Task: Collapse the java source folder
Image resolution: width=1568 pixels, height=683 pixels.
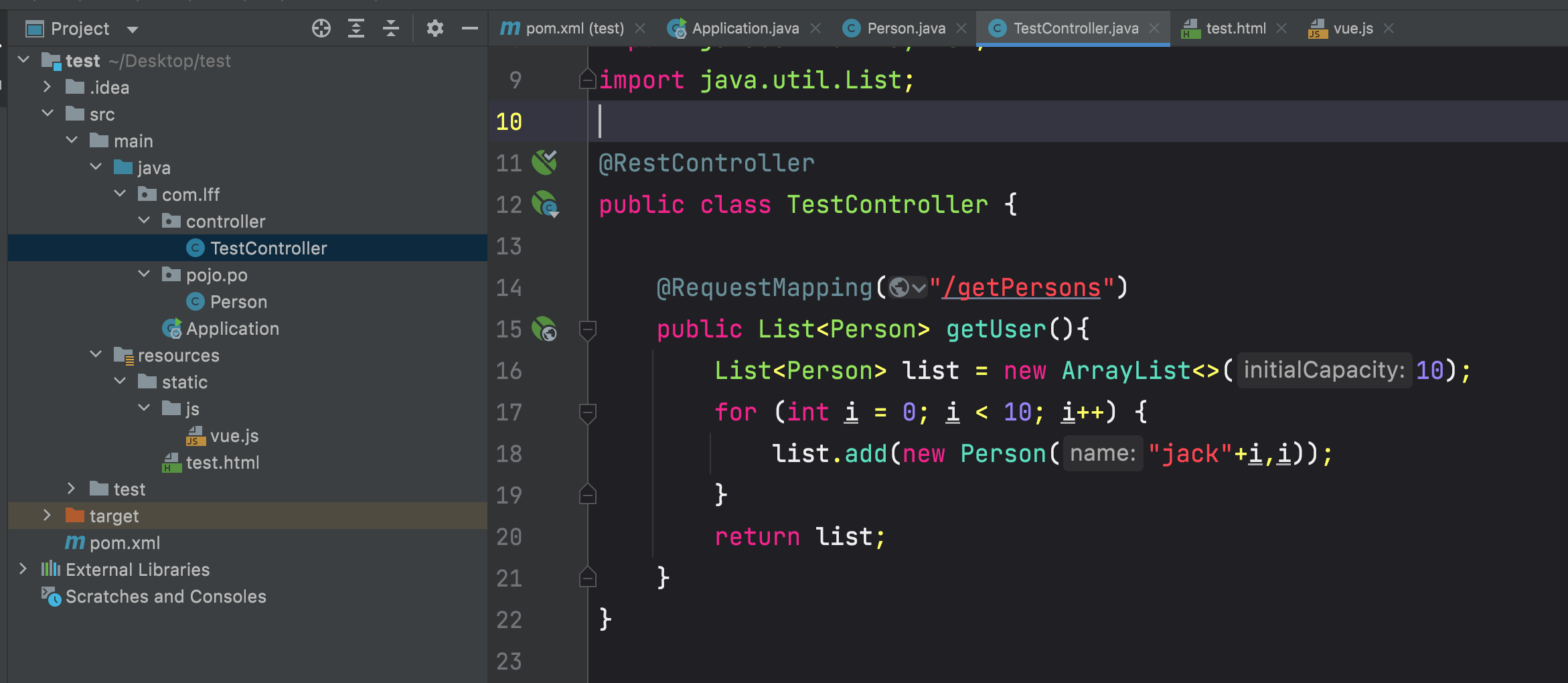Action: pyautogui.click(x=96, y=167)
